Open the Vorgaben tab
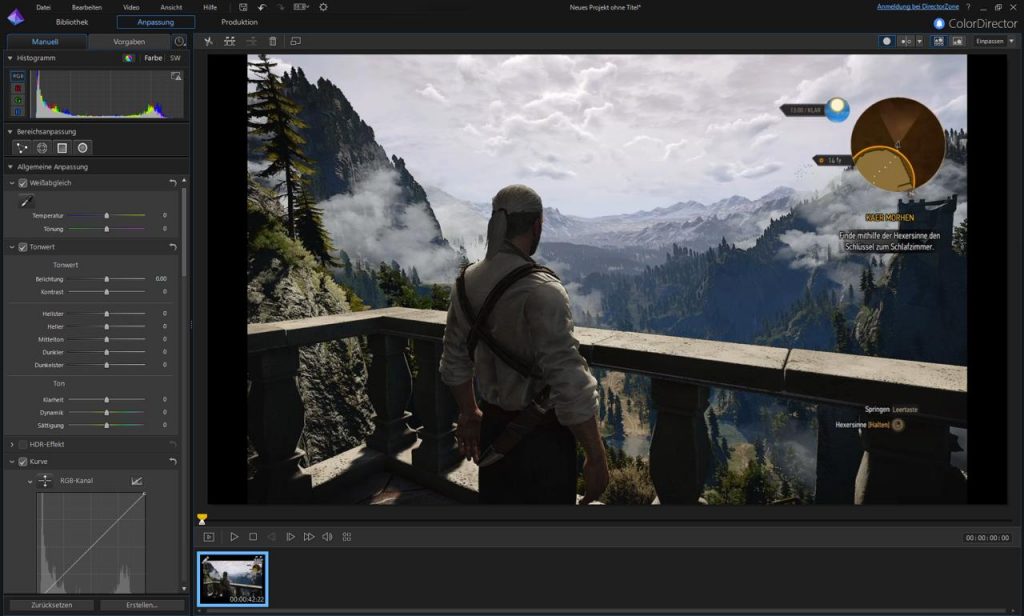 click(x=129, y=42)
